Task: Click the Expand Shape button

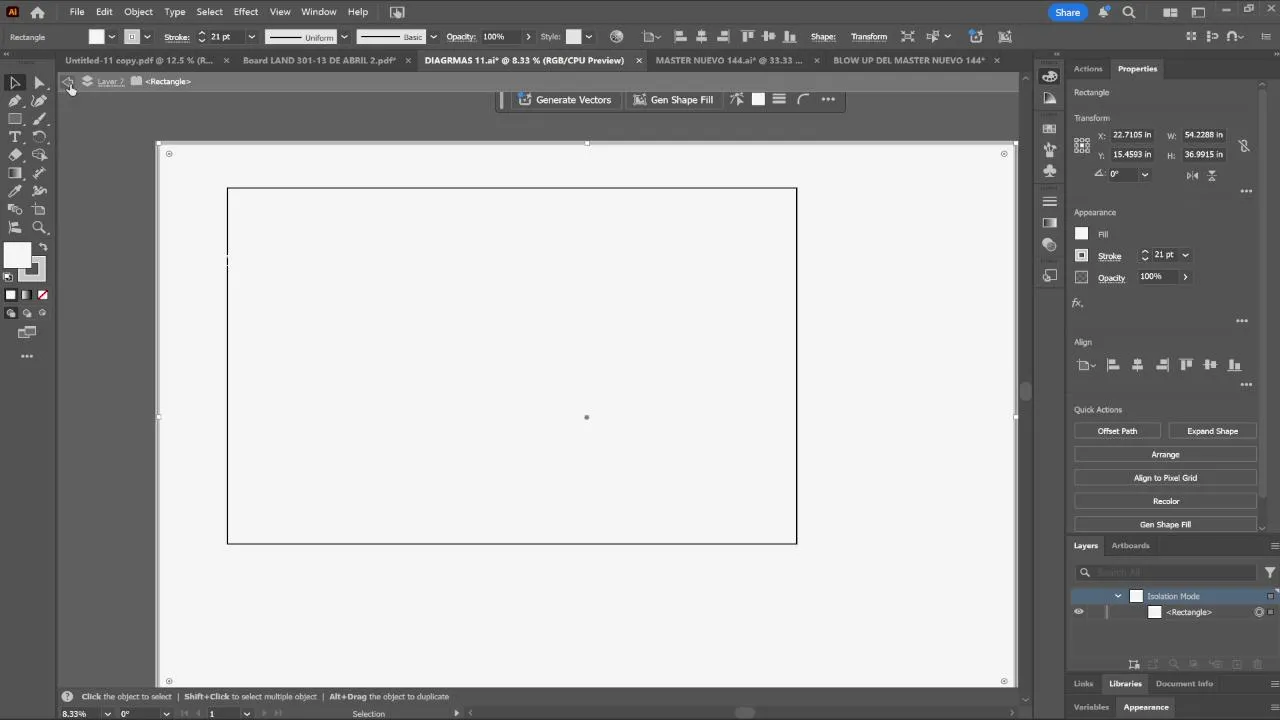Action: click(1212, 431)
